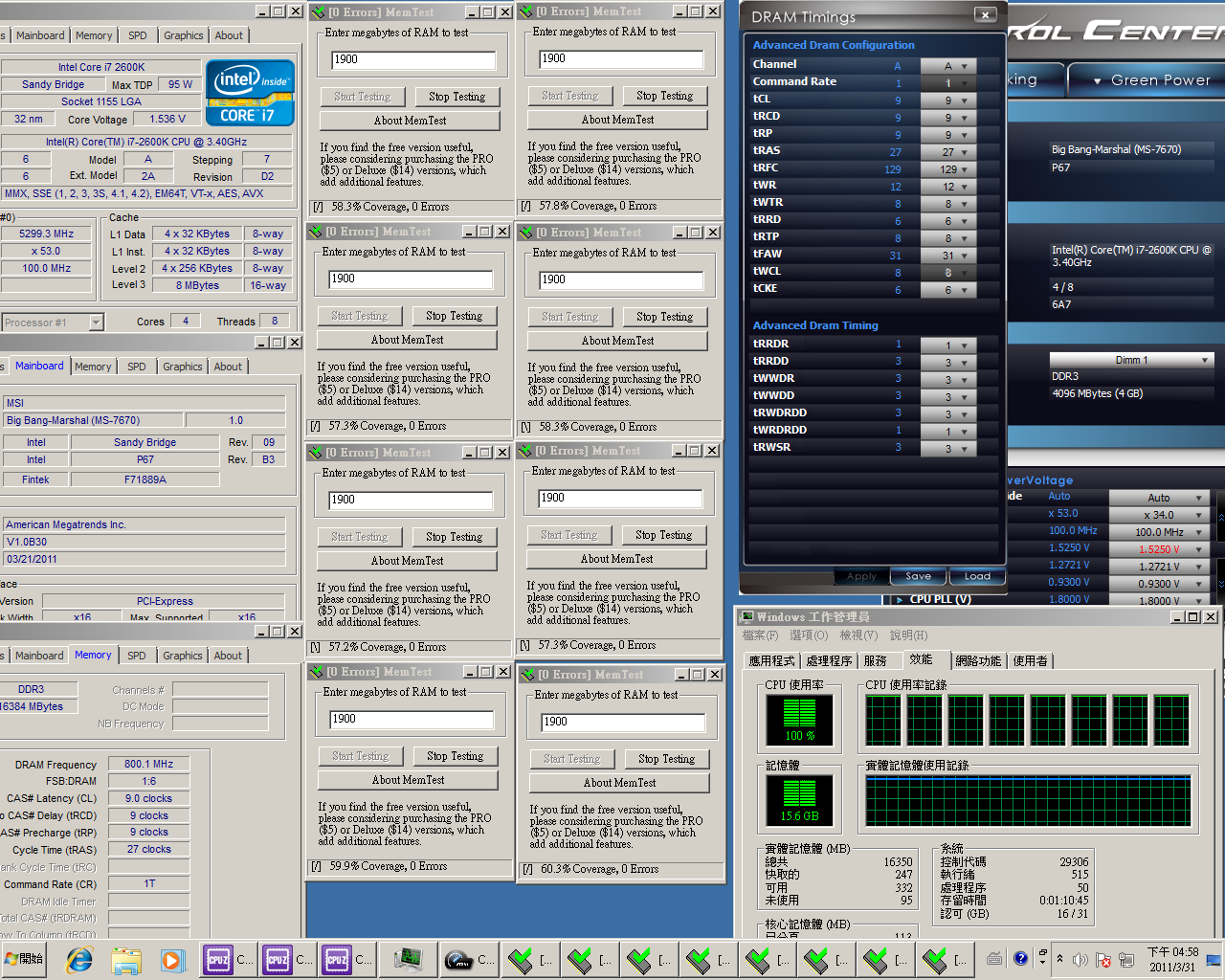Screen dimensions: 1225x980
Task: Open Windows Explorer folder icon in taskbar
Action: pyautogui.click(x=126, y=959)
